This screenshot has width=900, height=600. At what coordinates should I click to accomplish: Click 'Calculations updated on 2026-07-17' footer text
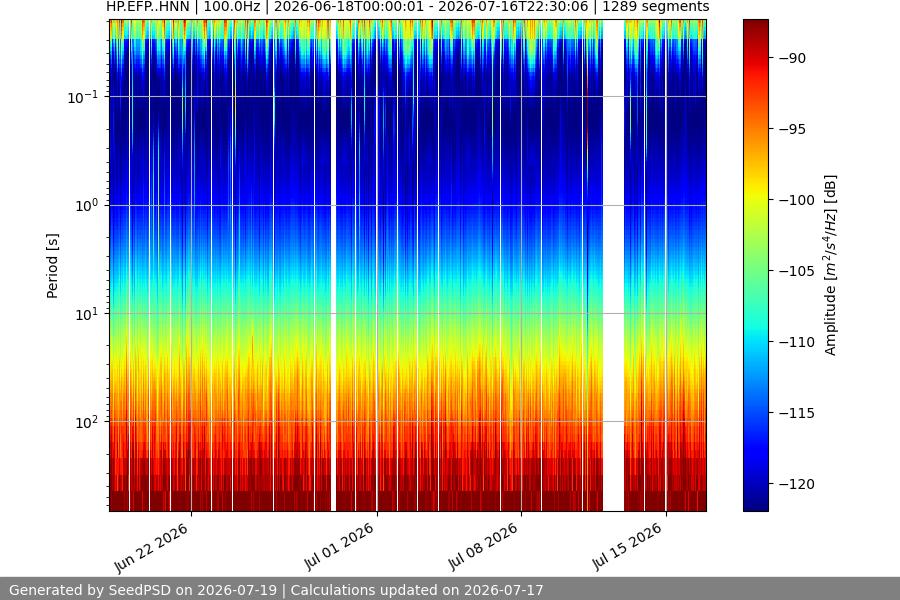(417, 590)
